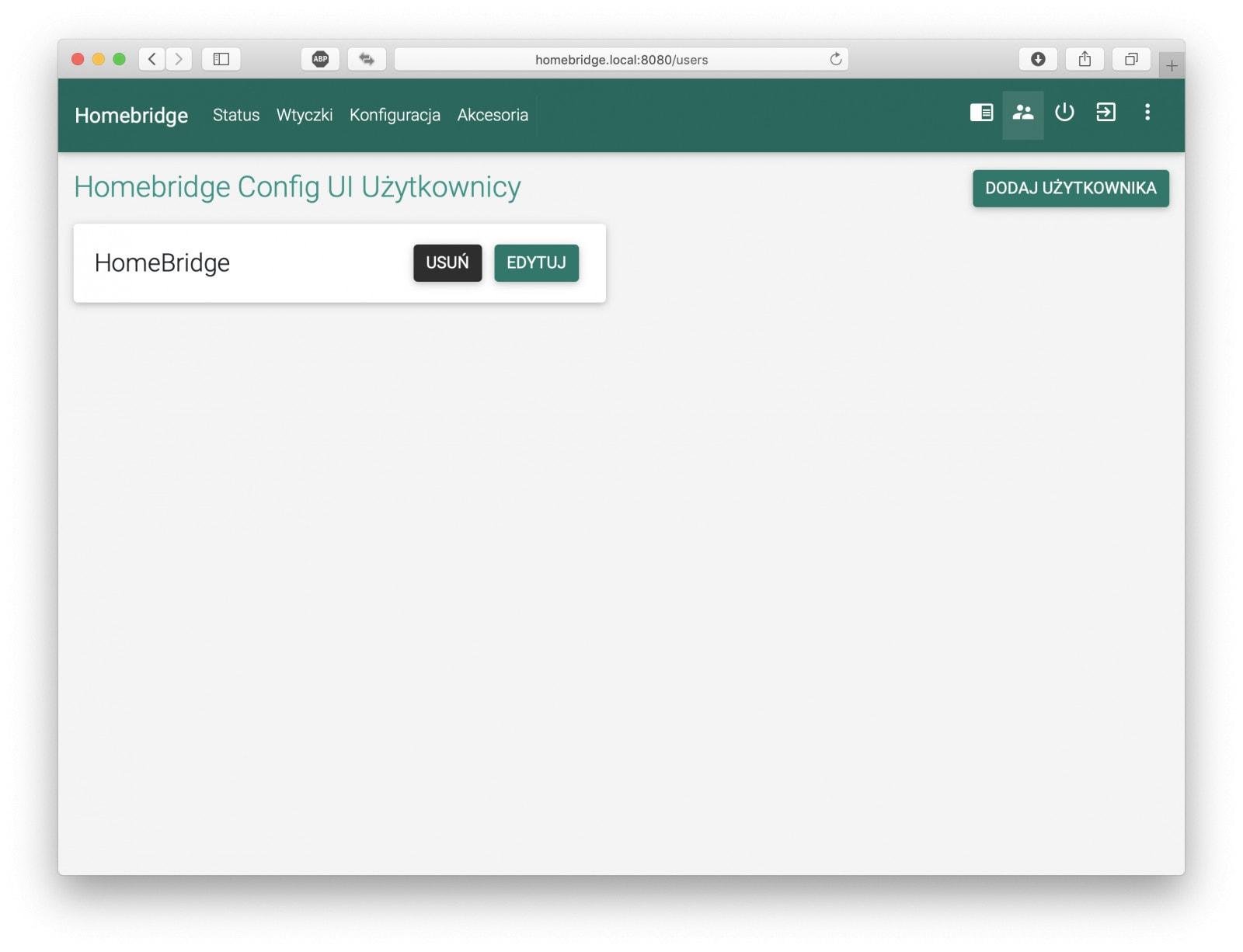The height and width of the screenshot is (952, 1243).
Task: Click the logout icon in navbar
Action: (x=1105, y=113)
